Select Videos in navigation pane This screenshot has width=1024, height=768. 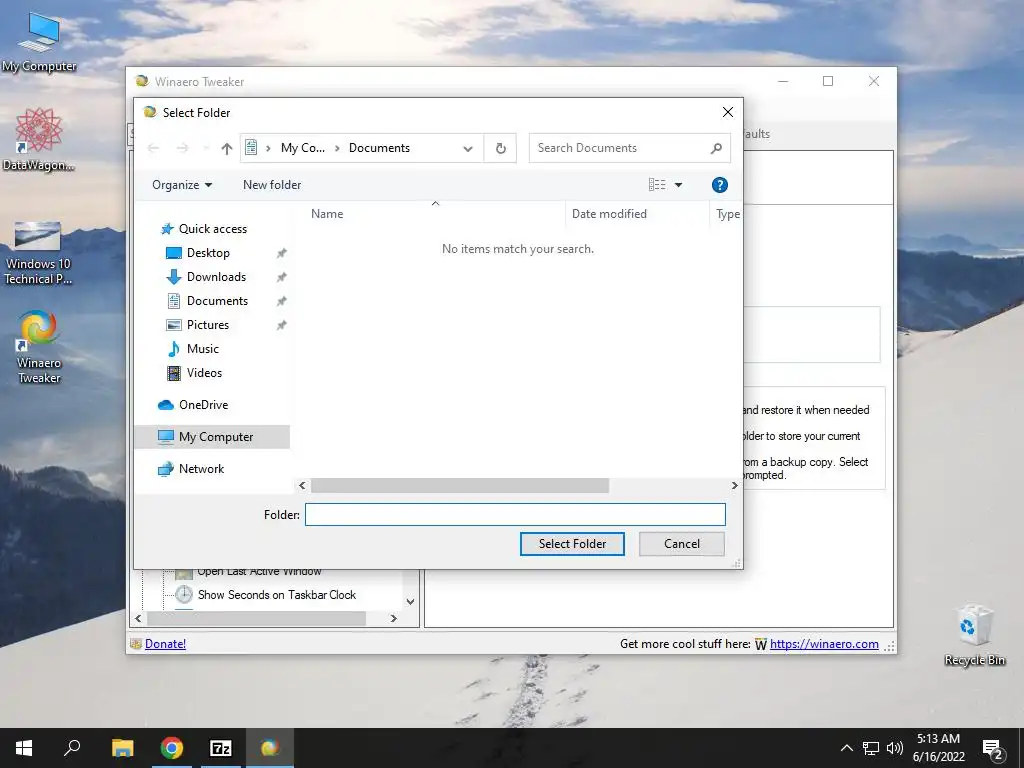(204, 373)
